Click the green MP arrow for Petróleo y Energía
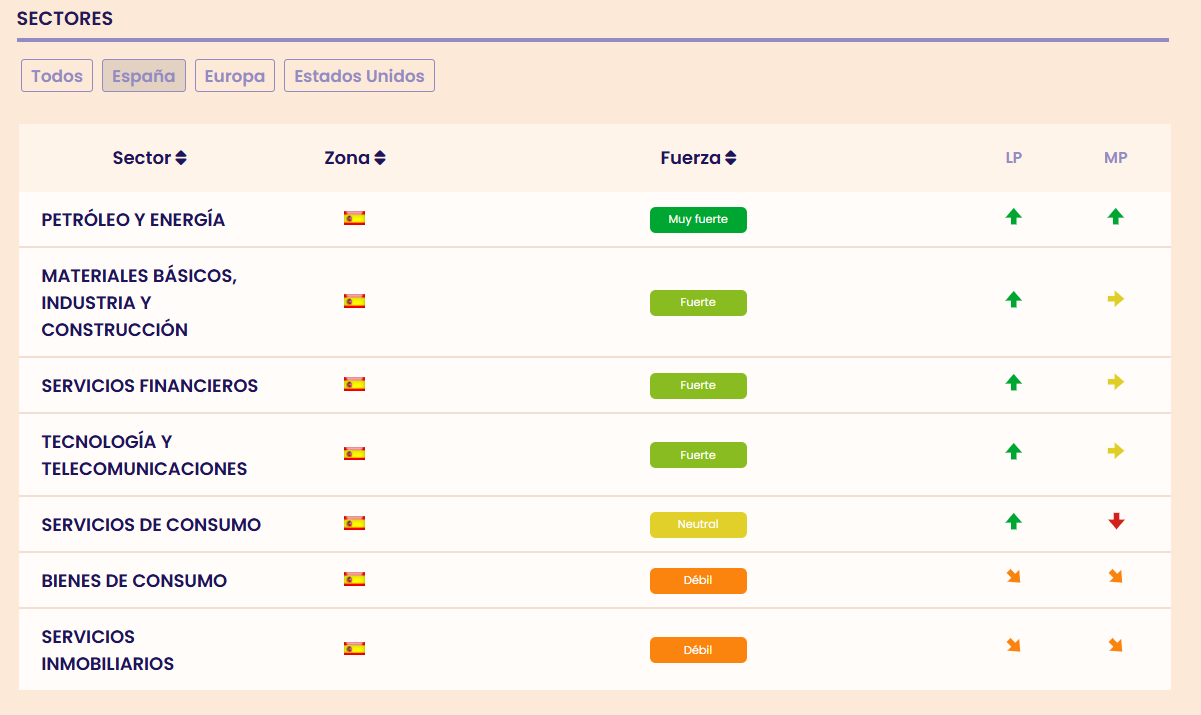The image size is (1201, 715). [1116, 216]
